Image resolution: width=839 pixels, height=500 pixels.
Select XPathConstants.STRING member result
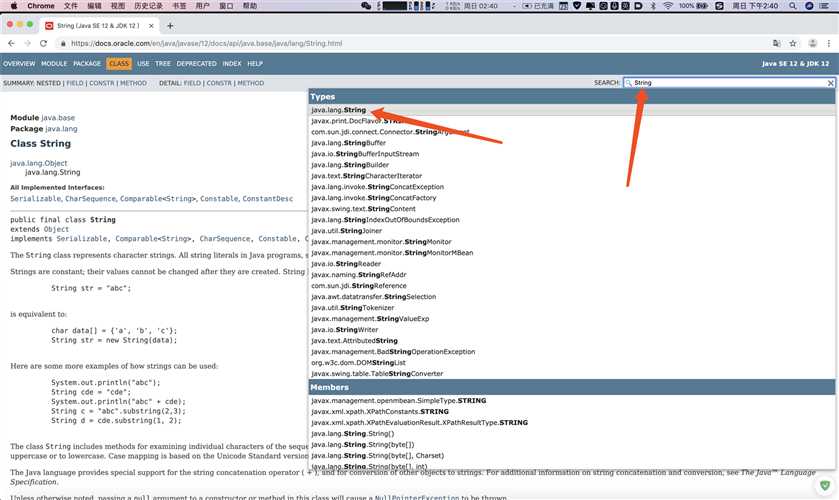click(x=572, y=412)
